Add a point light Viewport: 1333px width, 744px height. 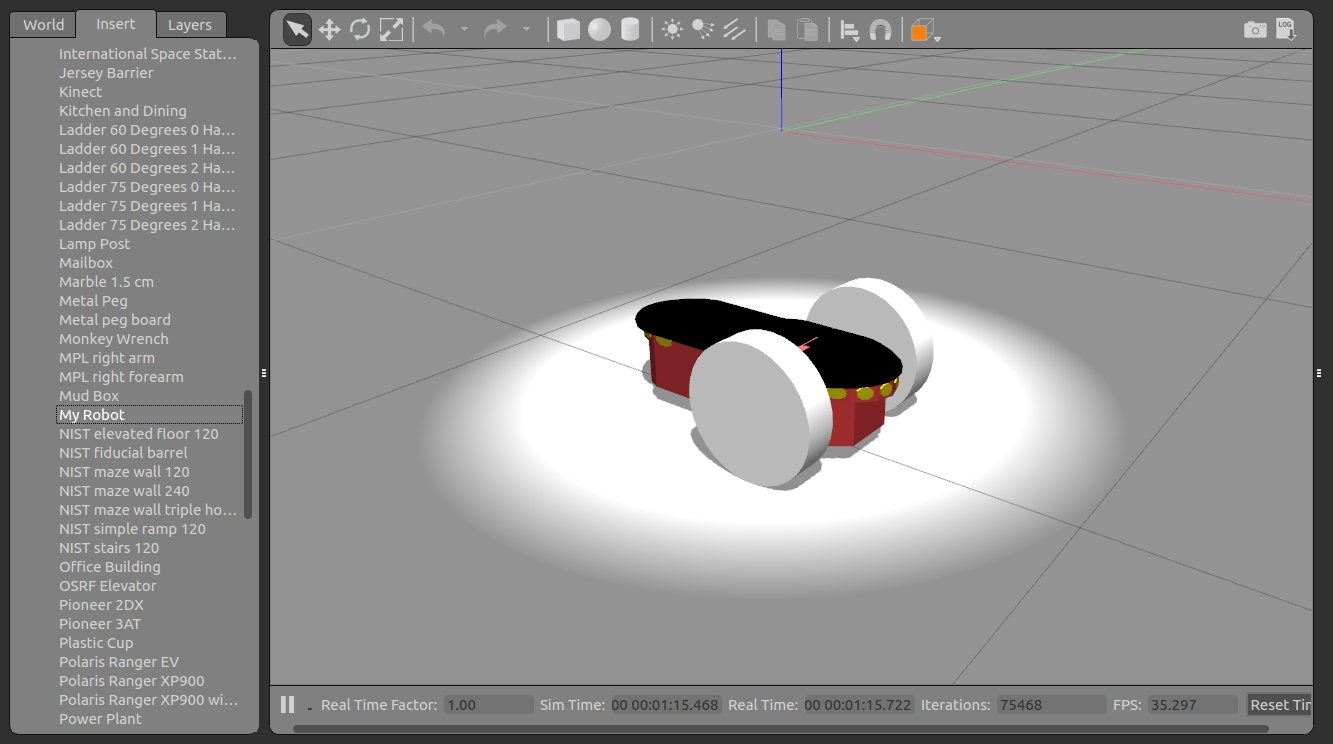[672, 30]
